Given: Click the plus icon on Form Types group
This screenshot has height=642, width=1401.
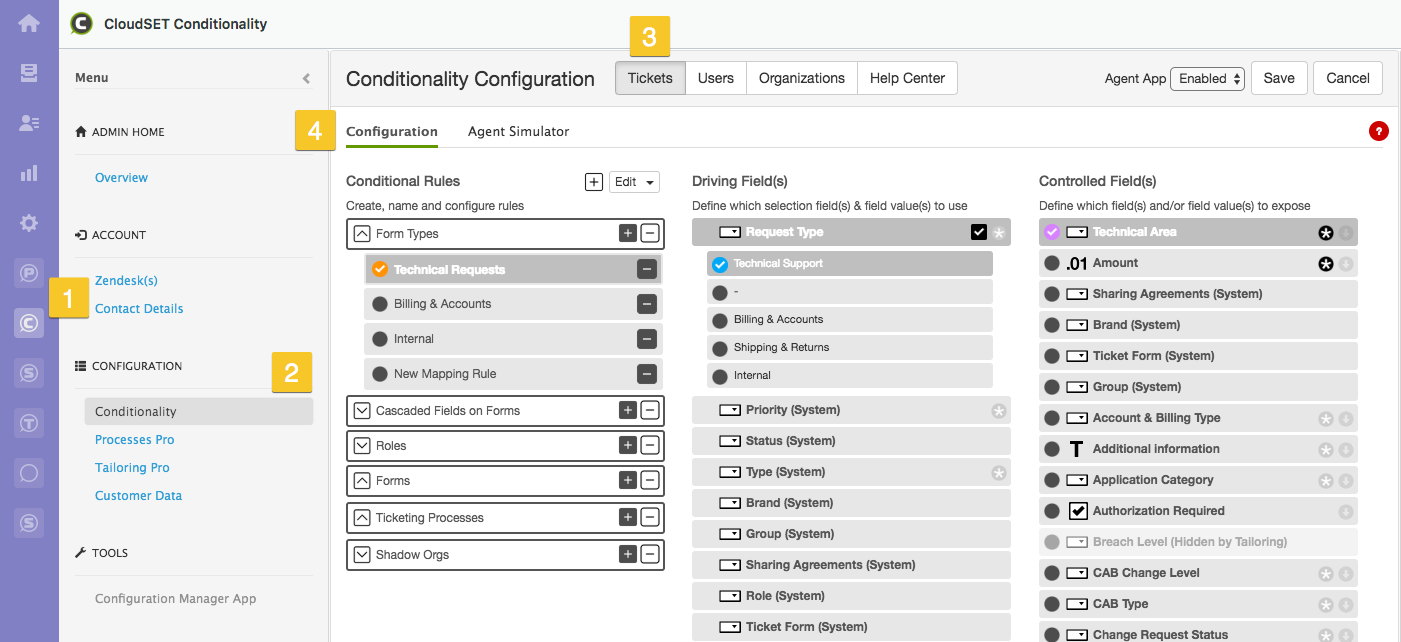Looking at the screenshot, I should (x=628, y=234).
